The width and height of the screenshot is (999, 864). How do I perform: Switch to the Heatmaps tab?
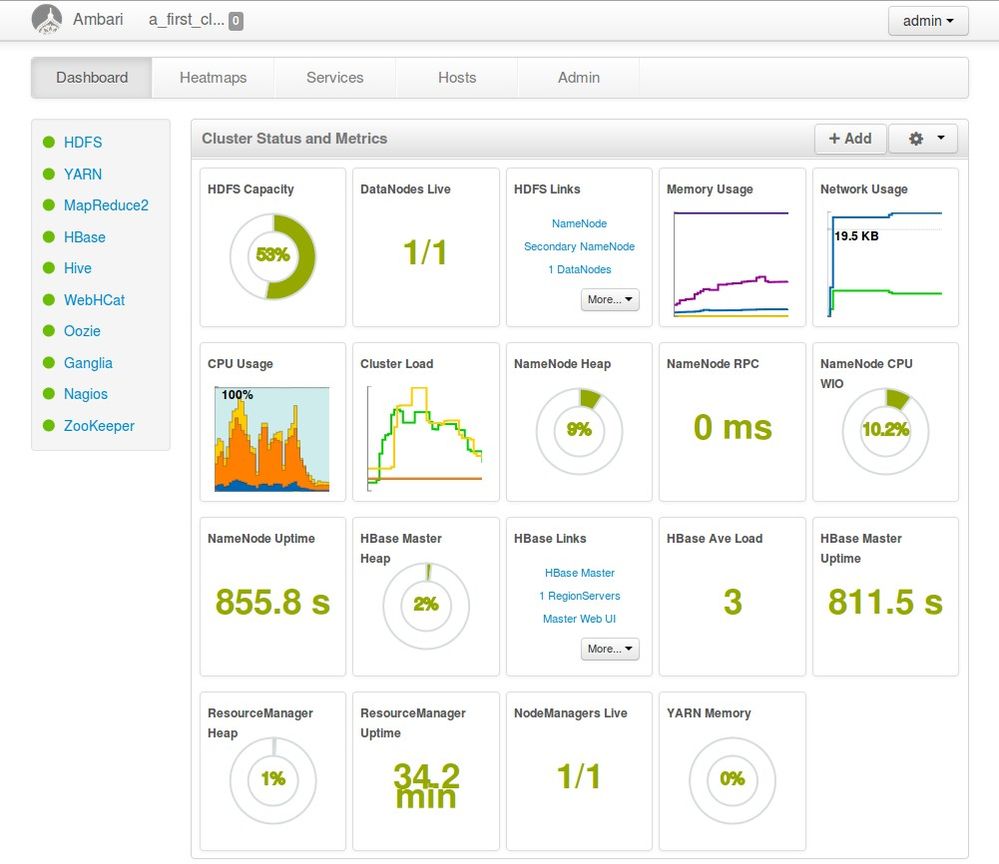pos(213,77)
